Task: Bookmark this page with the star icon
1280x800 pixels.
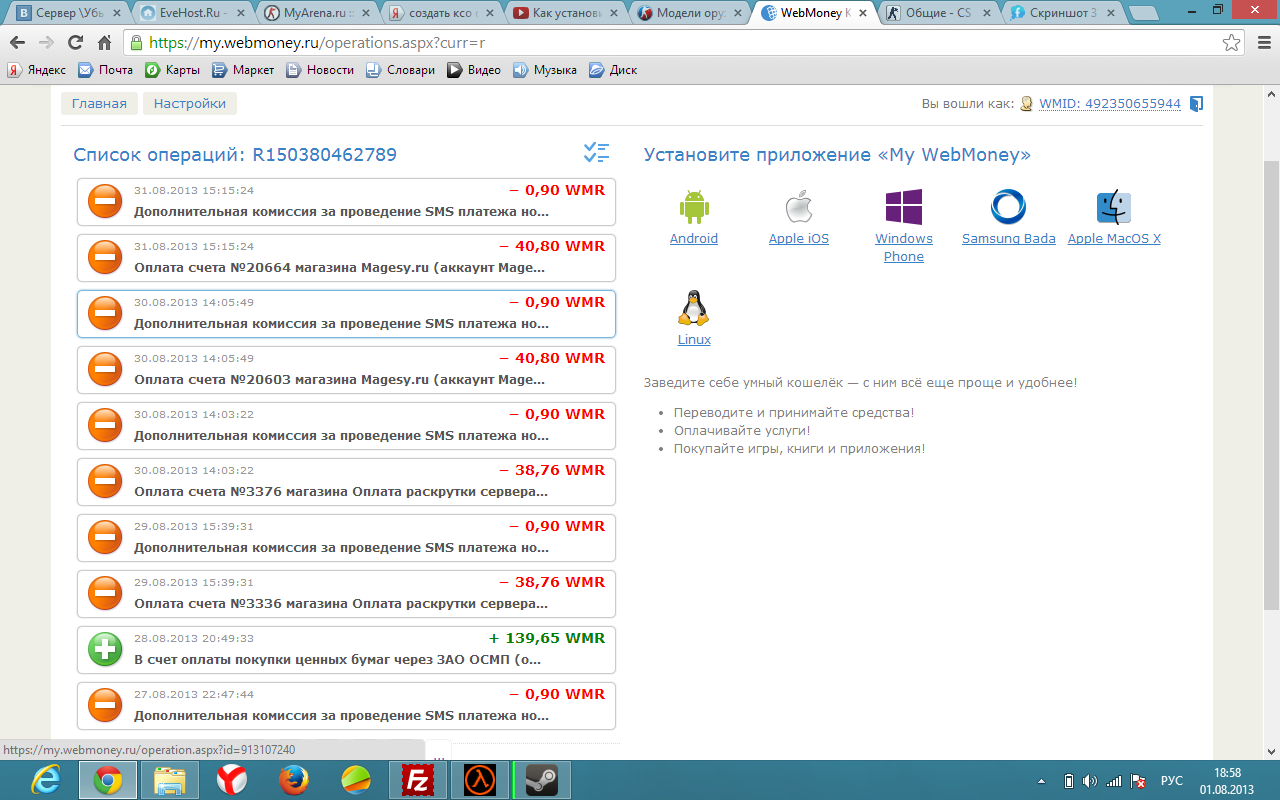Action: click(1232, 43)
